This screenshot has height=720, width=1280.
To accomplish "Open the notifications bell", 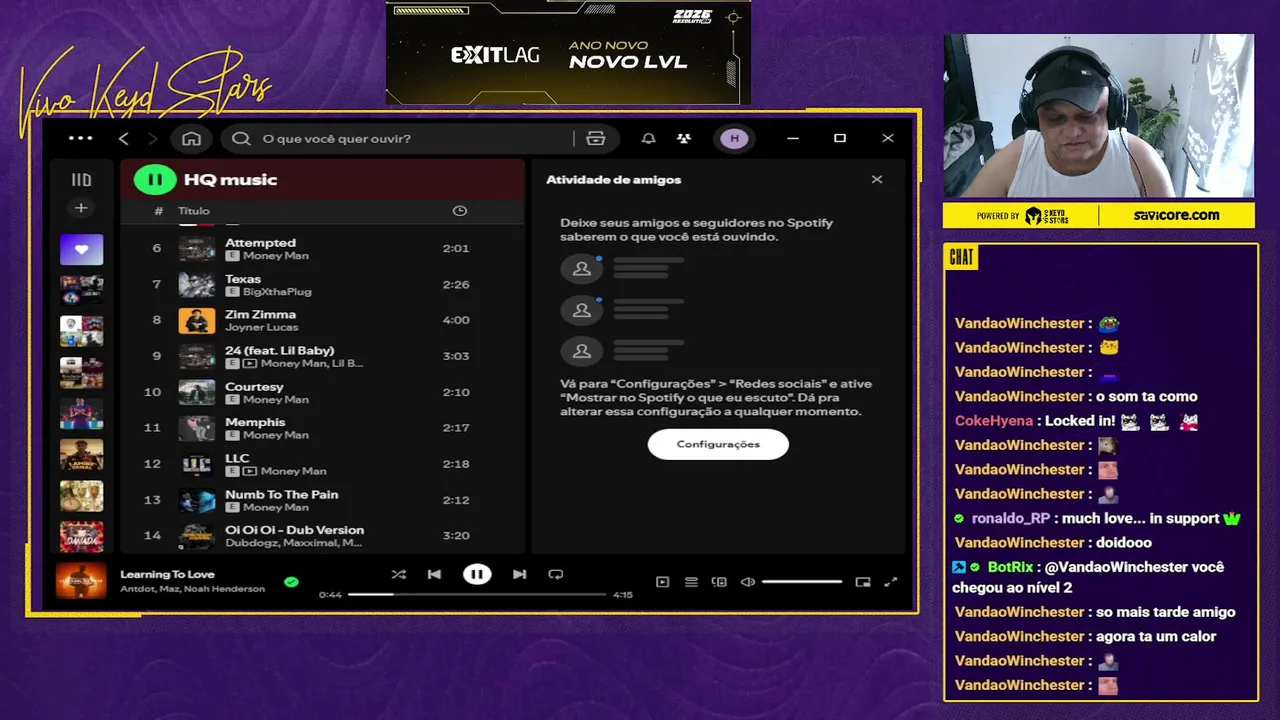I will point(649,138).
